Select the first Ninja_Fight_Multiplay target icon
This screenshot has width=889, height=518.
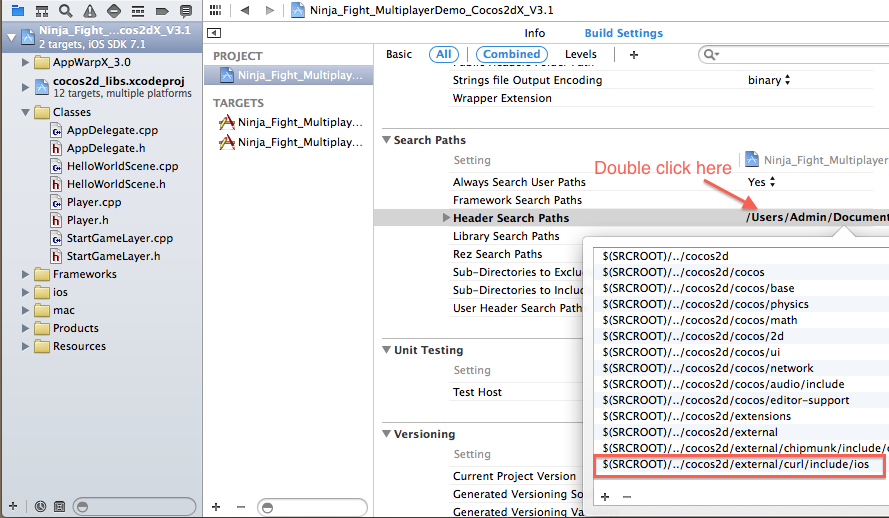(x=227, y=122)
